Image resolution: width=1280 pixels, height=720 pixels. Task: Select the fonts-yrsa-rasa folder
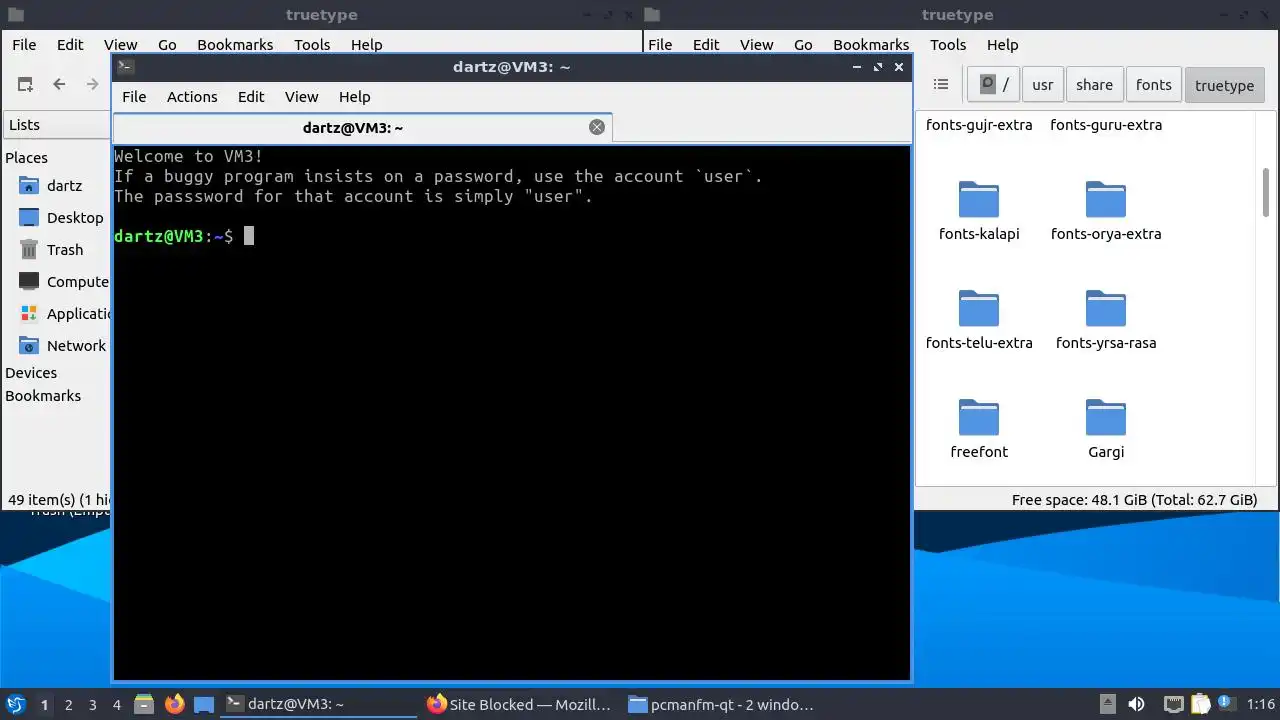1106,320
